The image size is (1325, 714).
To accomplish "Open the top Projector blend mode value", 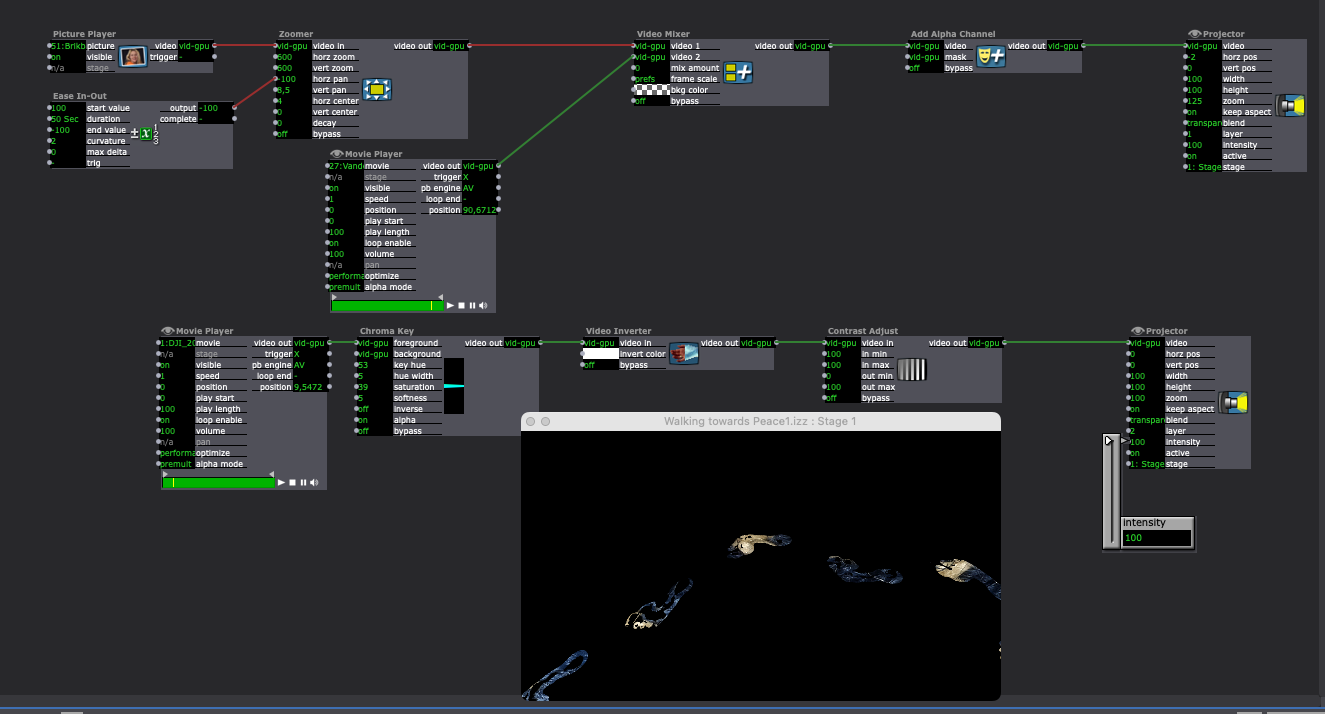I will click(x=1201, y=123).
